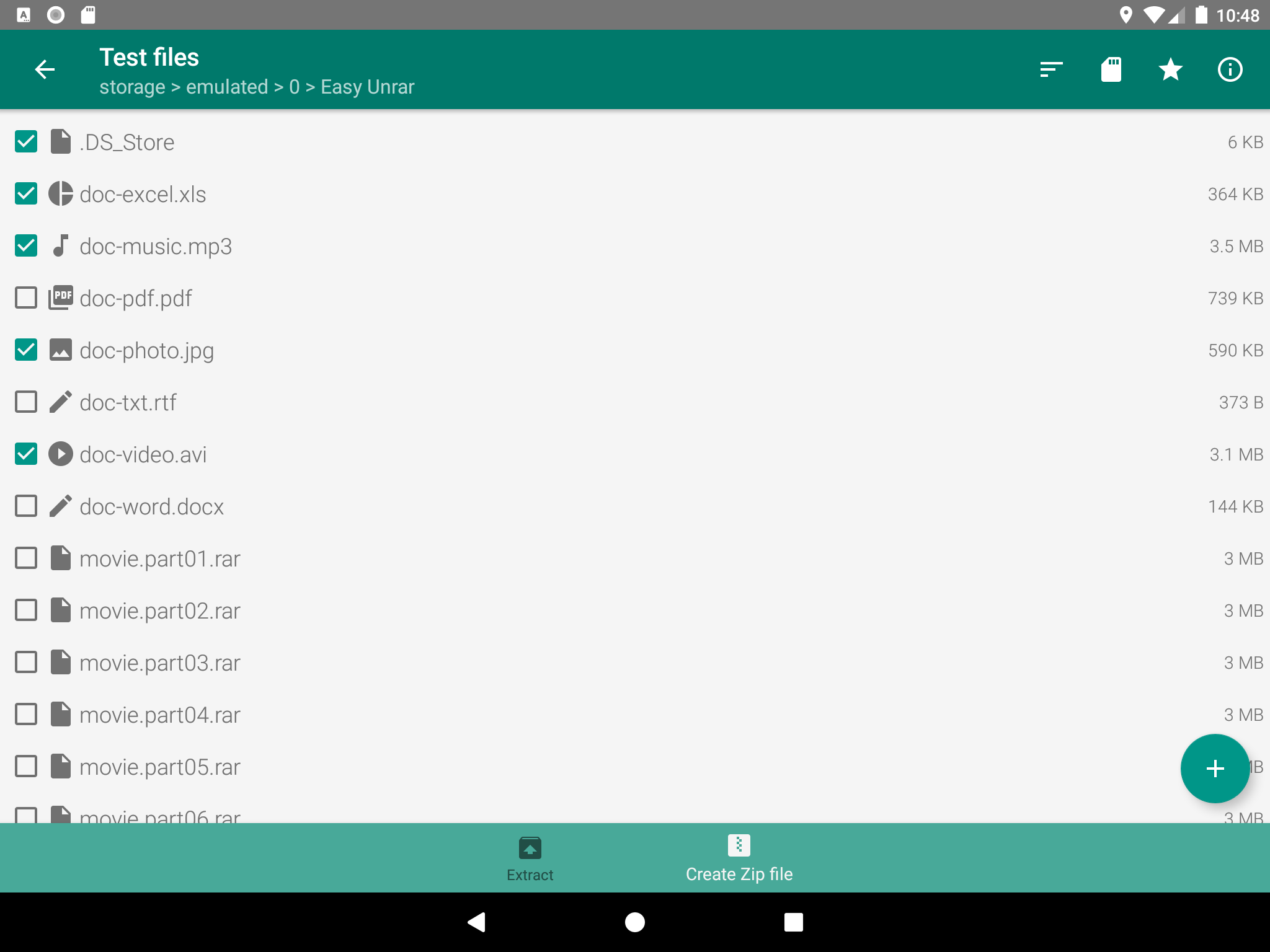Viewport: 1270px width, 952px height.
Task: Tap the Create Zip file icon
Action: coord(739,845)
